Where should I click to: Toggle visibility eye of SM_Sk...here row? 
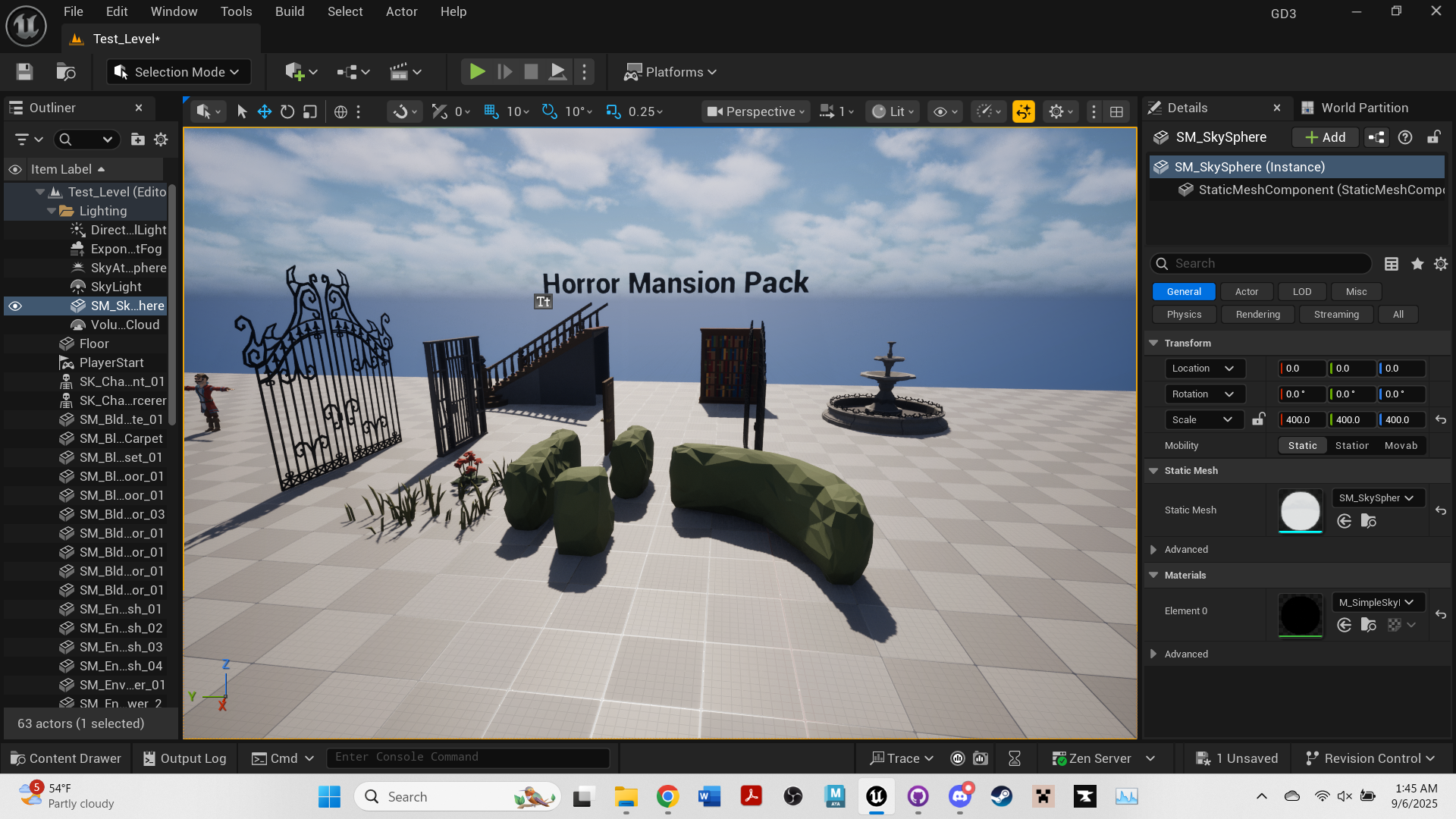15,306
